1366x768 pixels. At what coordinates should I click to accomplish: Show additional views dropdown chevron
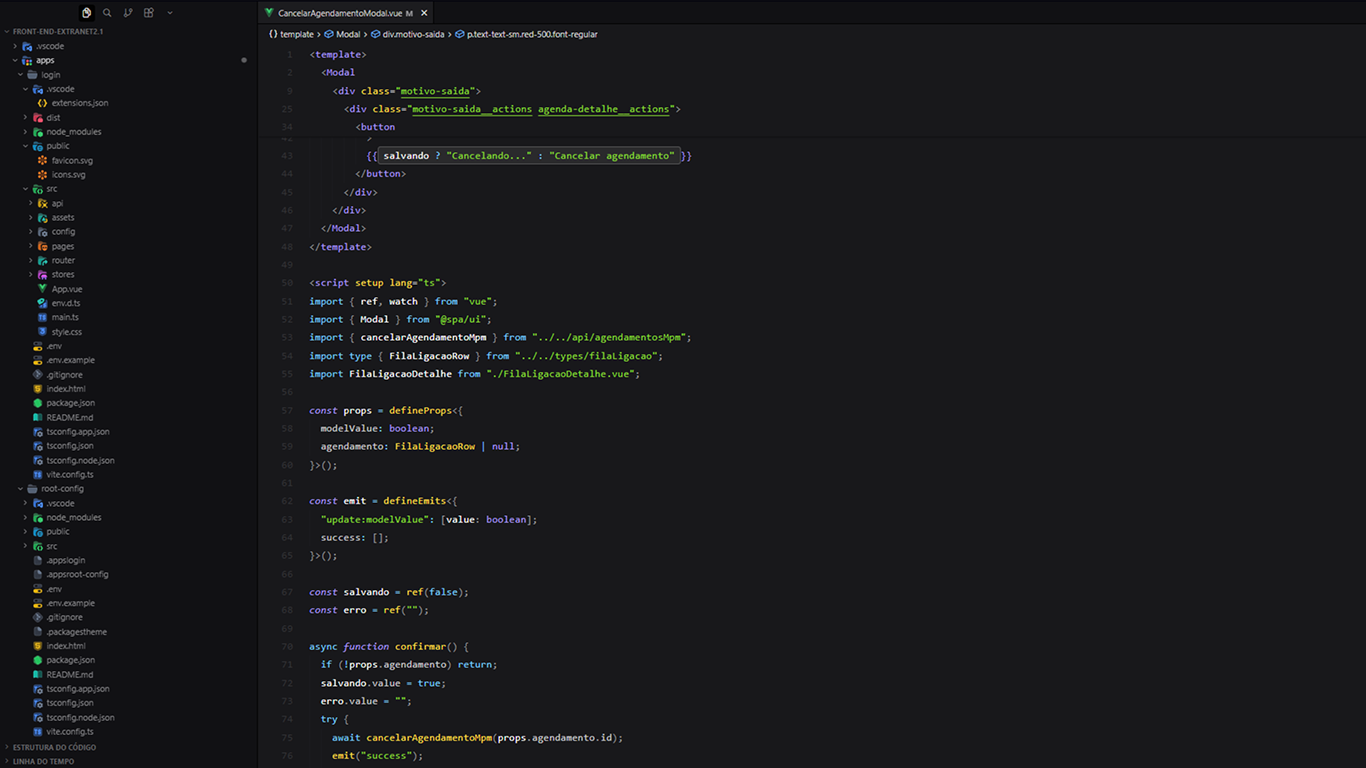(x=170, y=13)
